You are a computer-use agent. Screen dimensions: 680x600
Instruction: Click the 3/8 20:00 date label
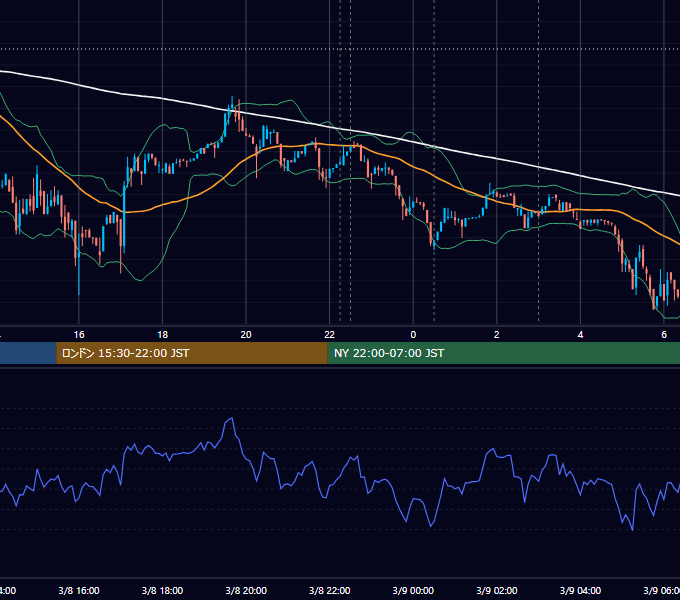246,590
